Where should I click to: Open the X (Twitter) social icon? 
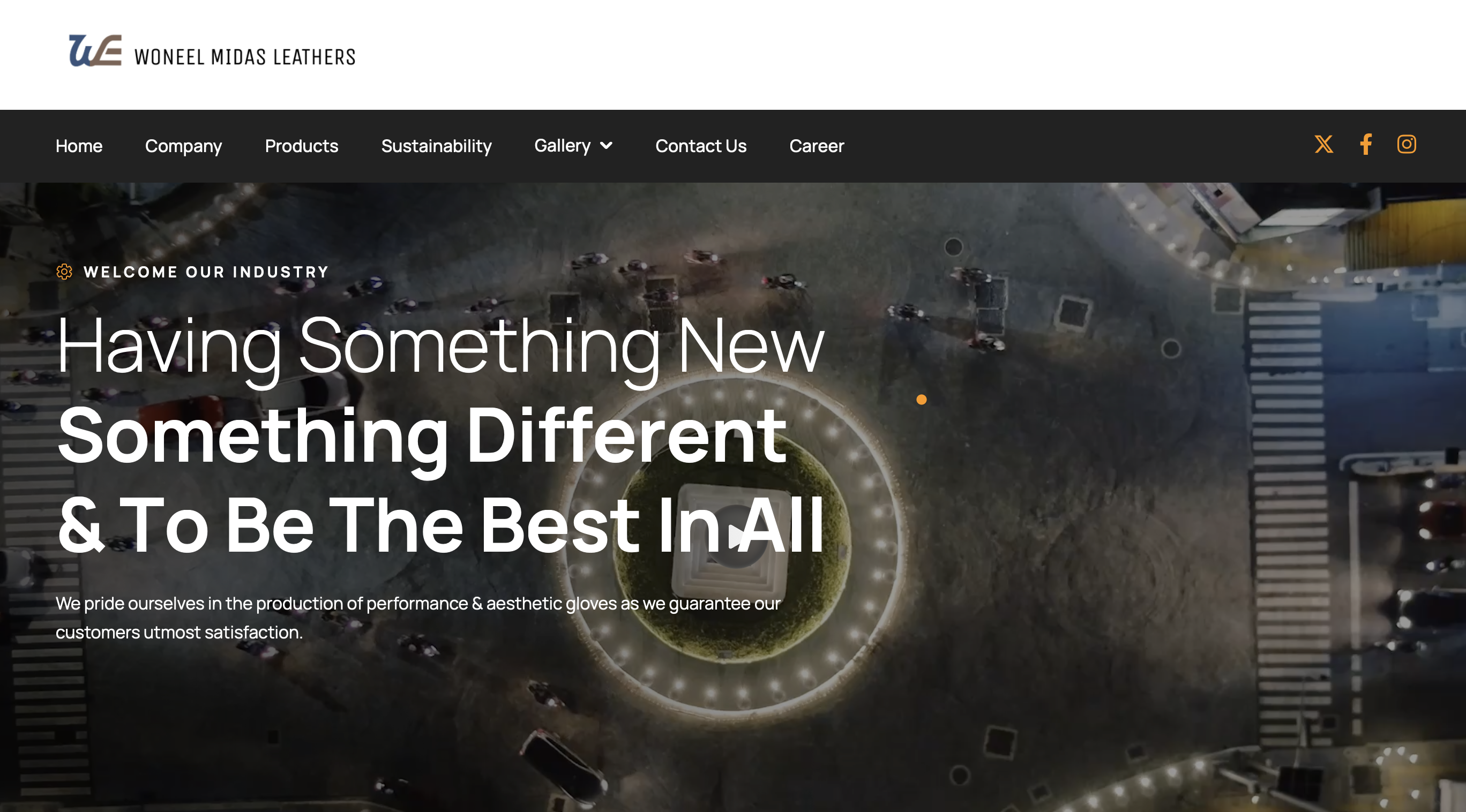pyautogui.click(x=1323, y=145)
